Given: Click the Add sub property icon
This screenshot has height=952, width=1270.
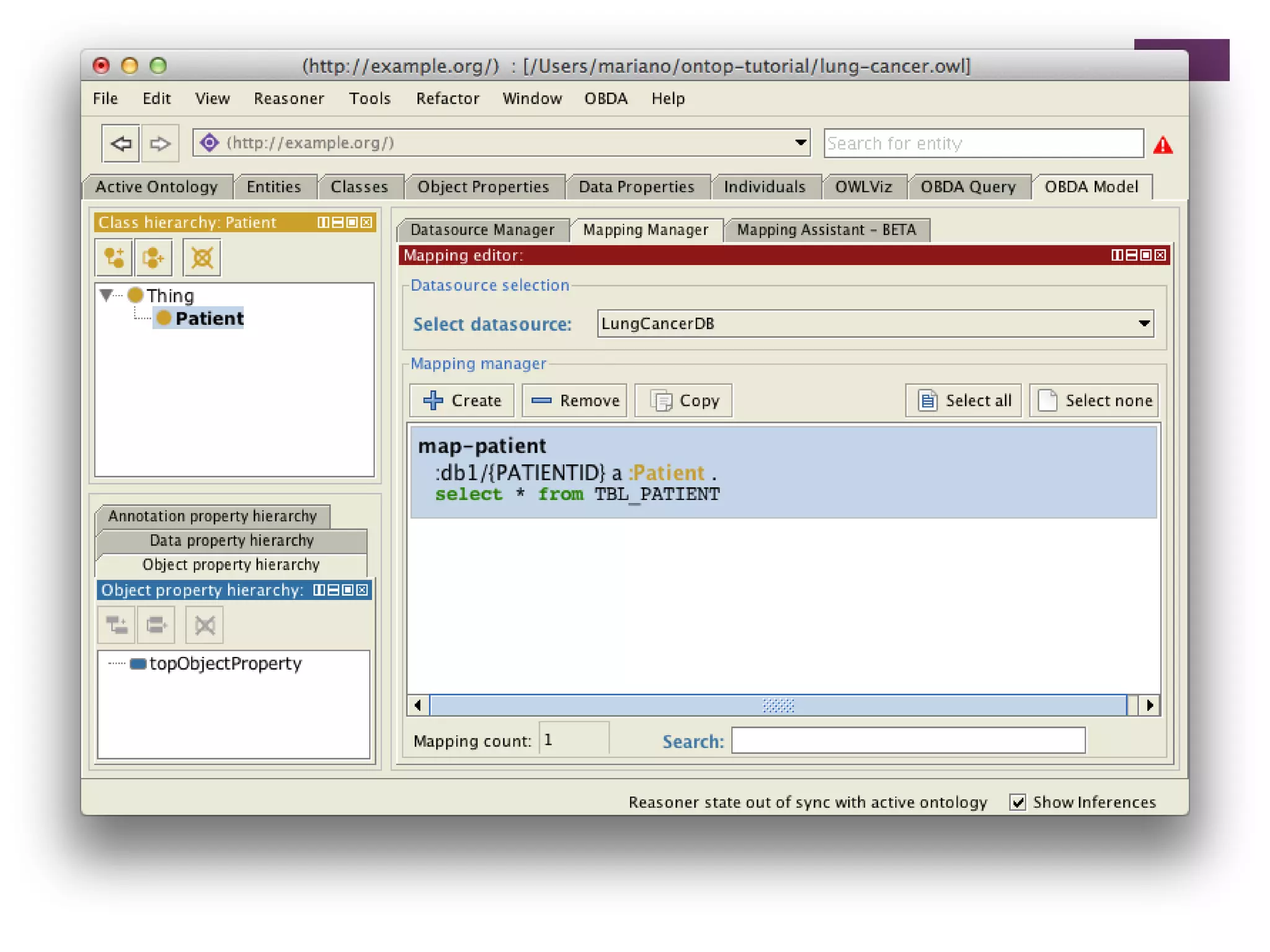Looking at the screenshot, I should tap(117, 625).
